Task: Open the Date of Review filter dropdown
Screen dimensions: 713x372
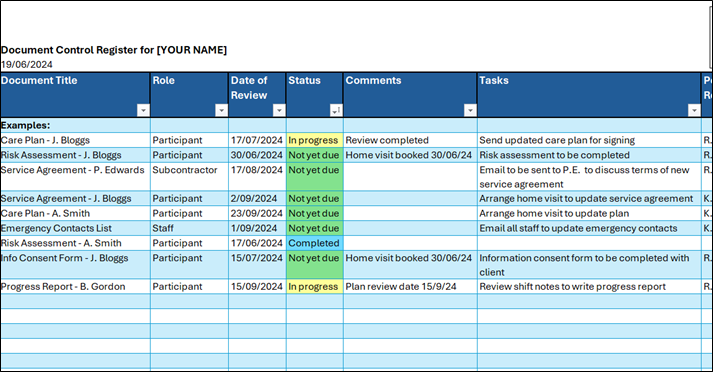Action: [279, 111]
